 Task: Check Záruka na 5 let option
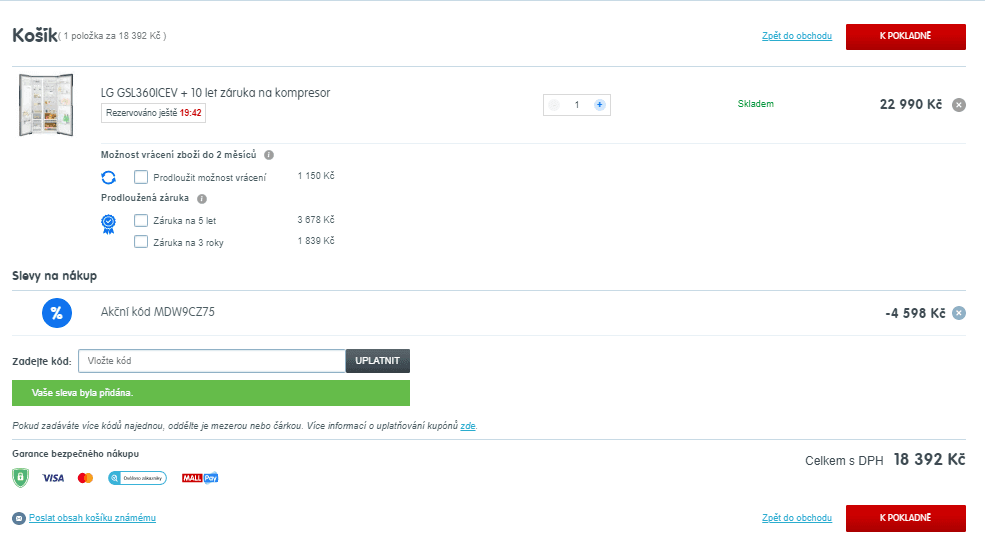pos(141,220)
